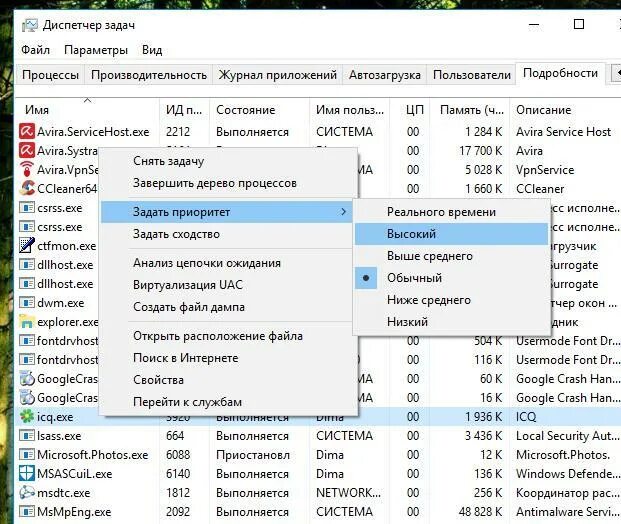
Task: Click the Task Manager title bar icon
Action: click(x=30, y=25)
